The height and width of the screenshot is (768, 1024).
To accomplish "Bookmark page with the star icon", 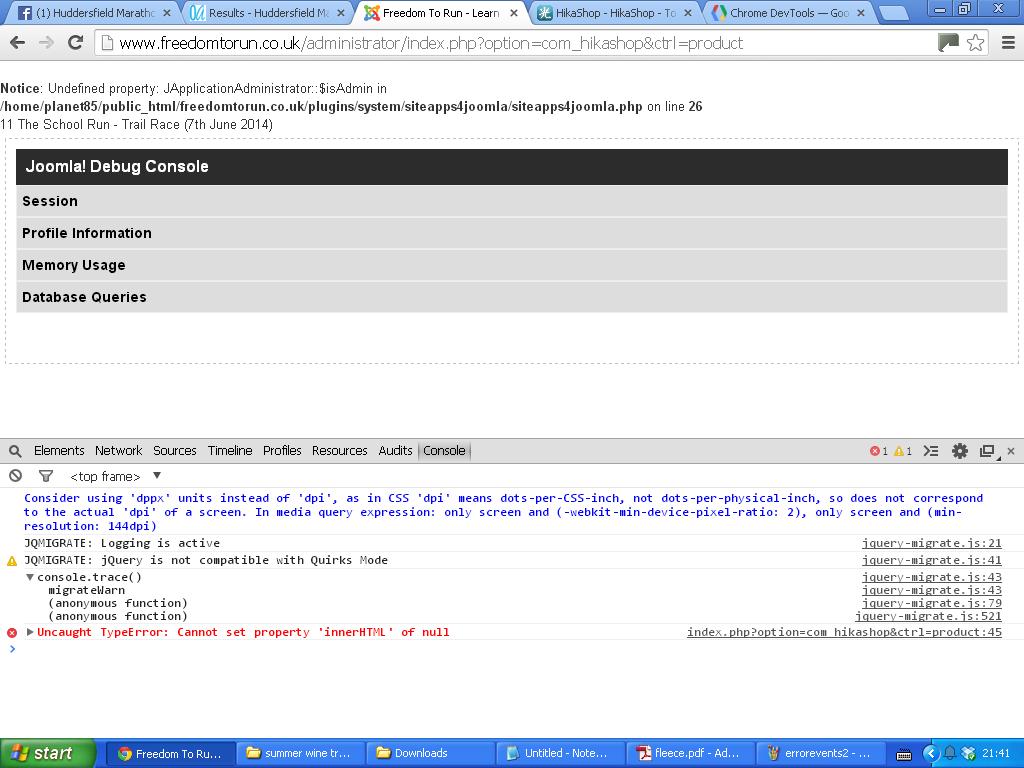I will click(976, 43).
